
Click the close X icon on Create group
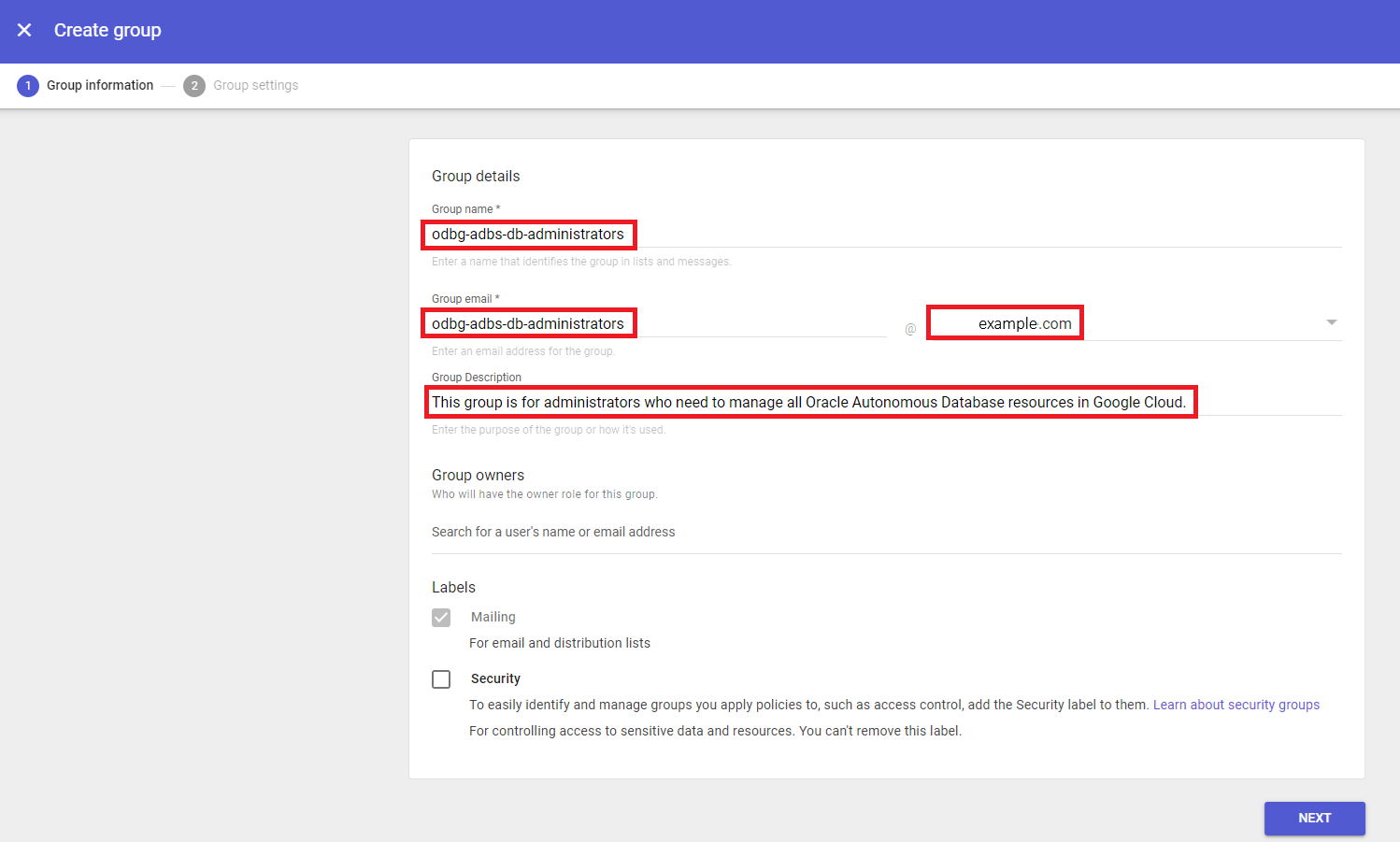(24, 30)
